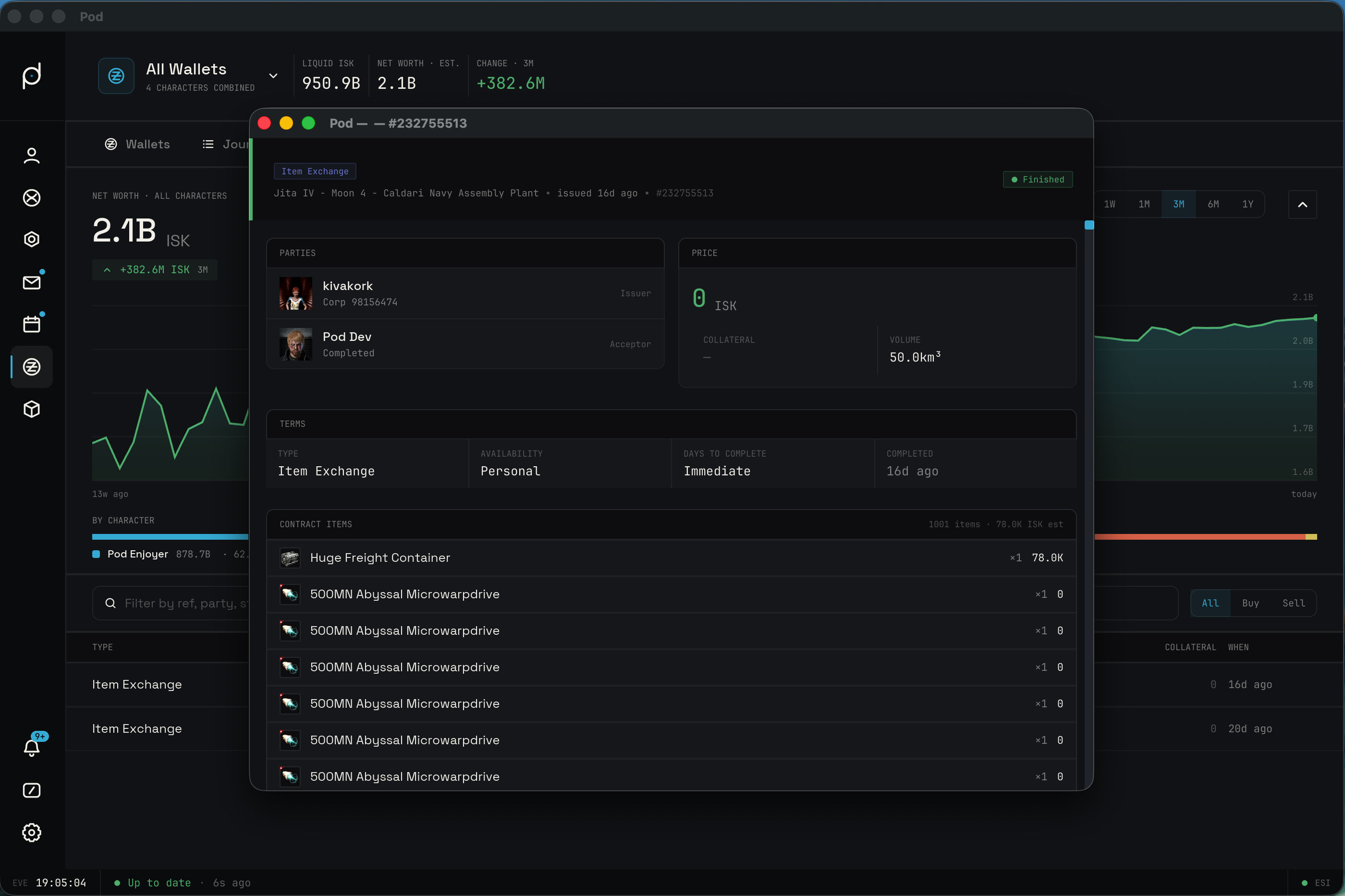
Task: Collapse the net worth chart panel
Action: 1302,205
